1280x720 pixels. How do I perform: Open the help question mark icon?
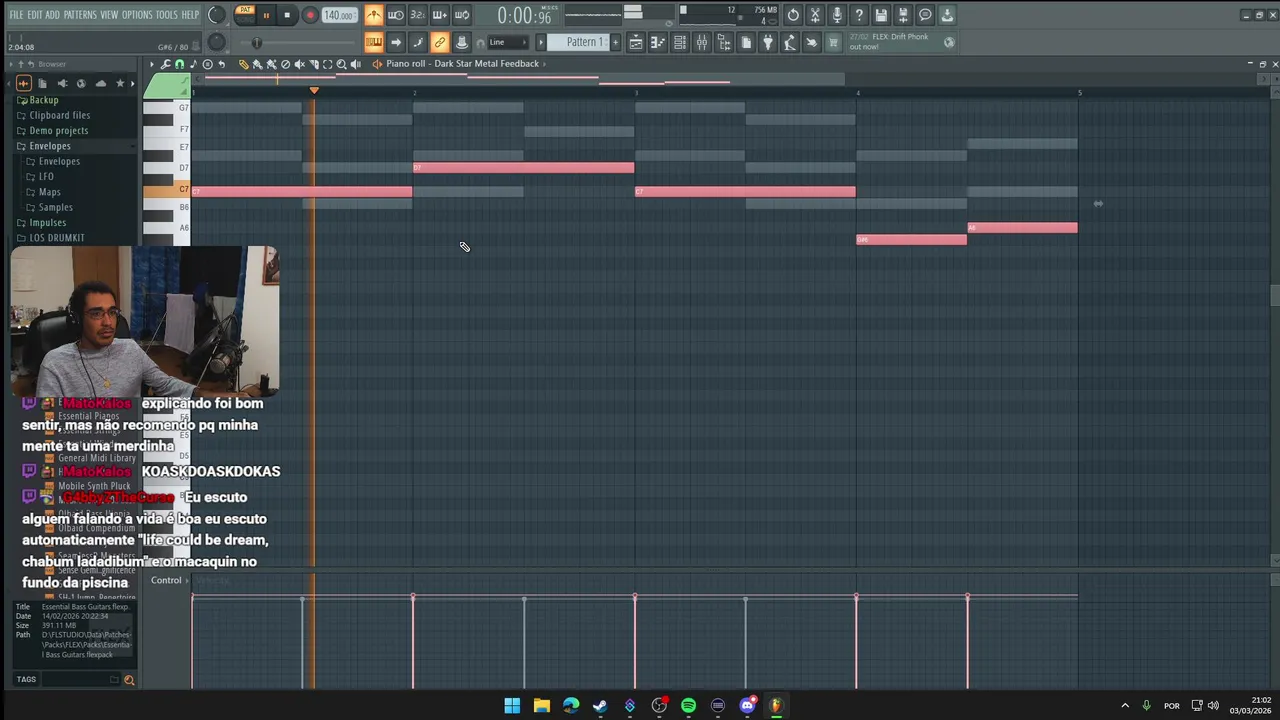[859, 15]
